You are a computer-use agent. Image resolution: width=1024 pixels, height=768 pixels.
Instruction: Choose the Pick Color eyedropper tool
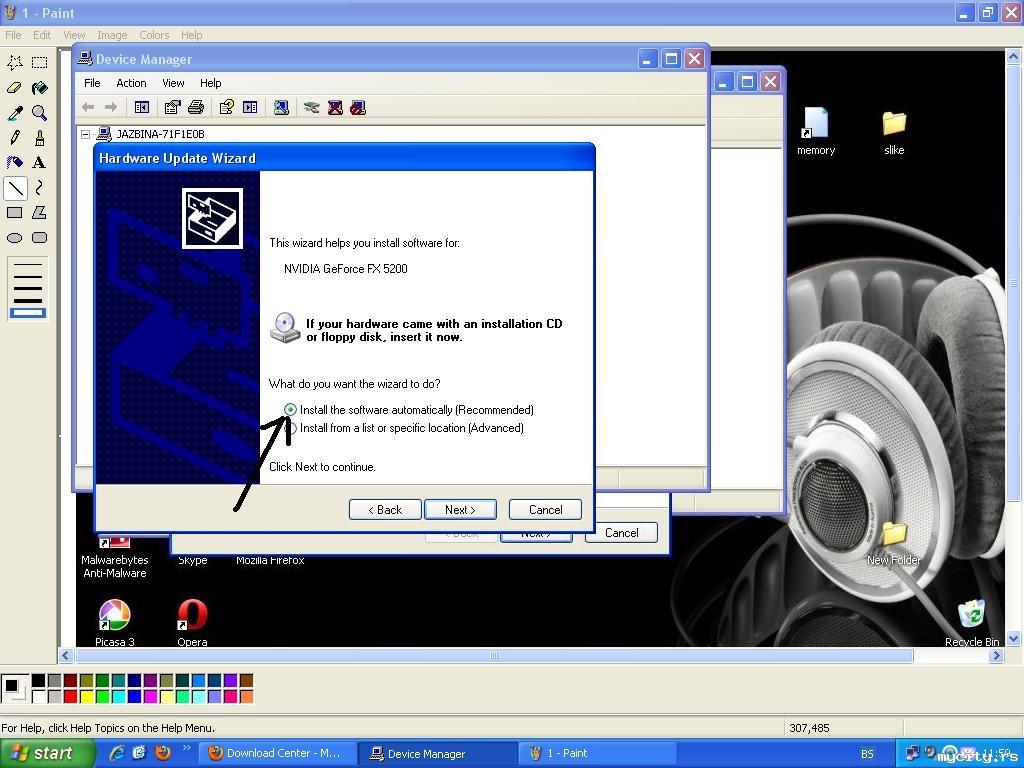click(15, 113)
